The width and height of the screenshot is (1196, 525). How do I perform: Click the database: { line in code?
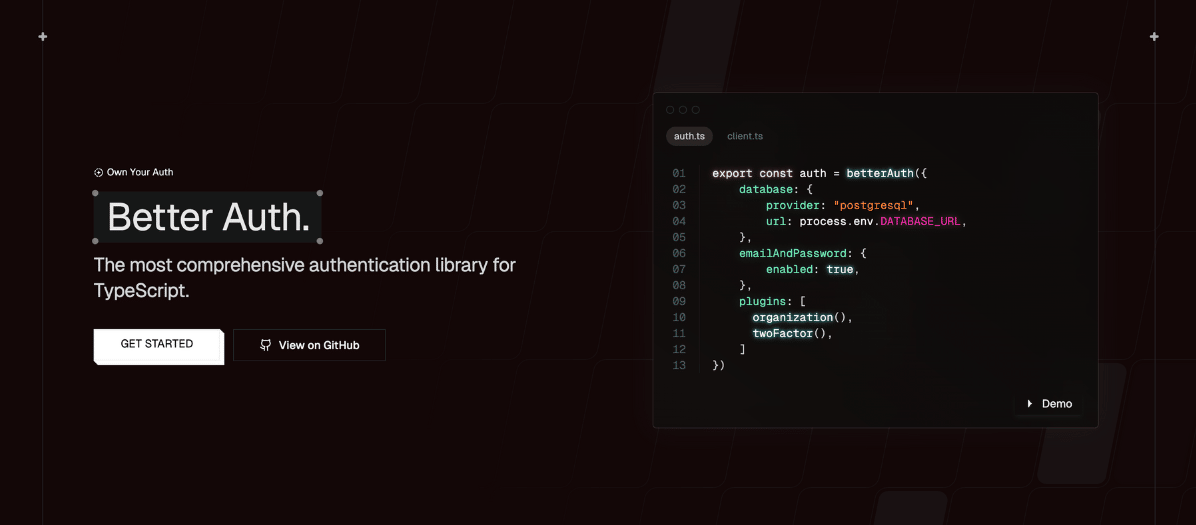pos(776,189)
